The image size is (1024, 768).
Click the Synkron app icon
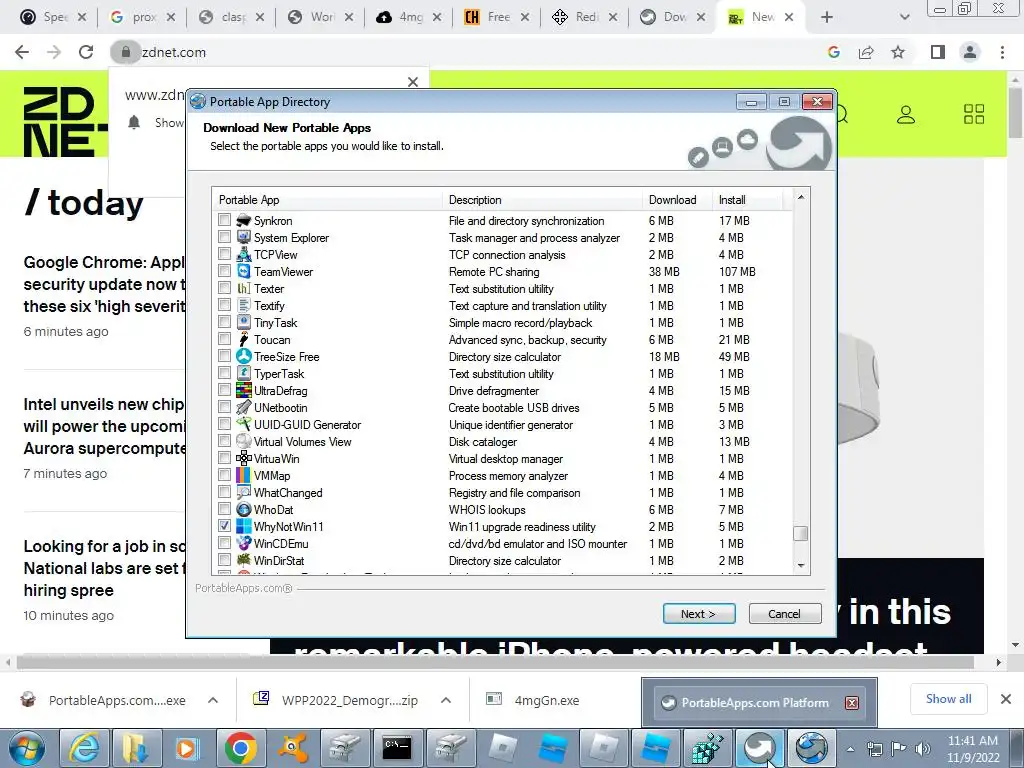[x=244, y=221]
